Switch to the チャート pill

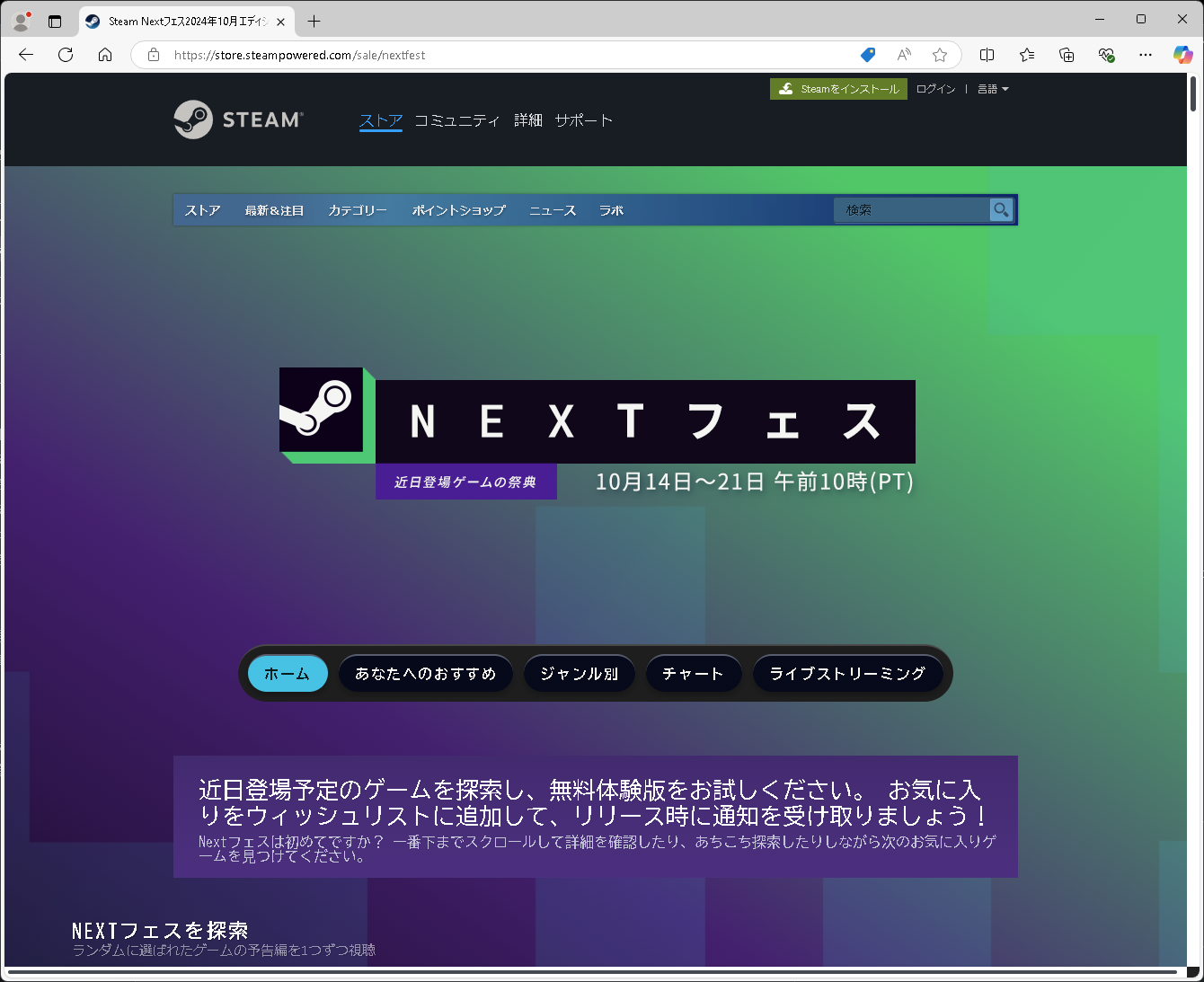click(693, 673)
